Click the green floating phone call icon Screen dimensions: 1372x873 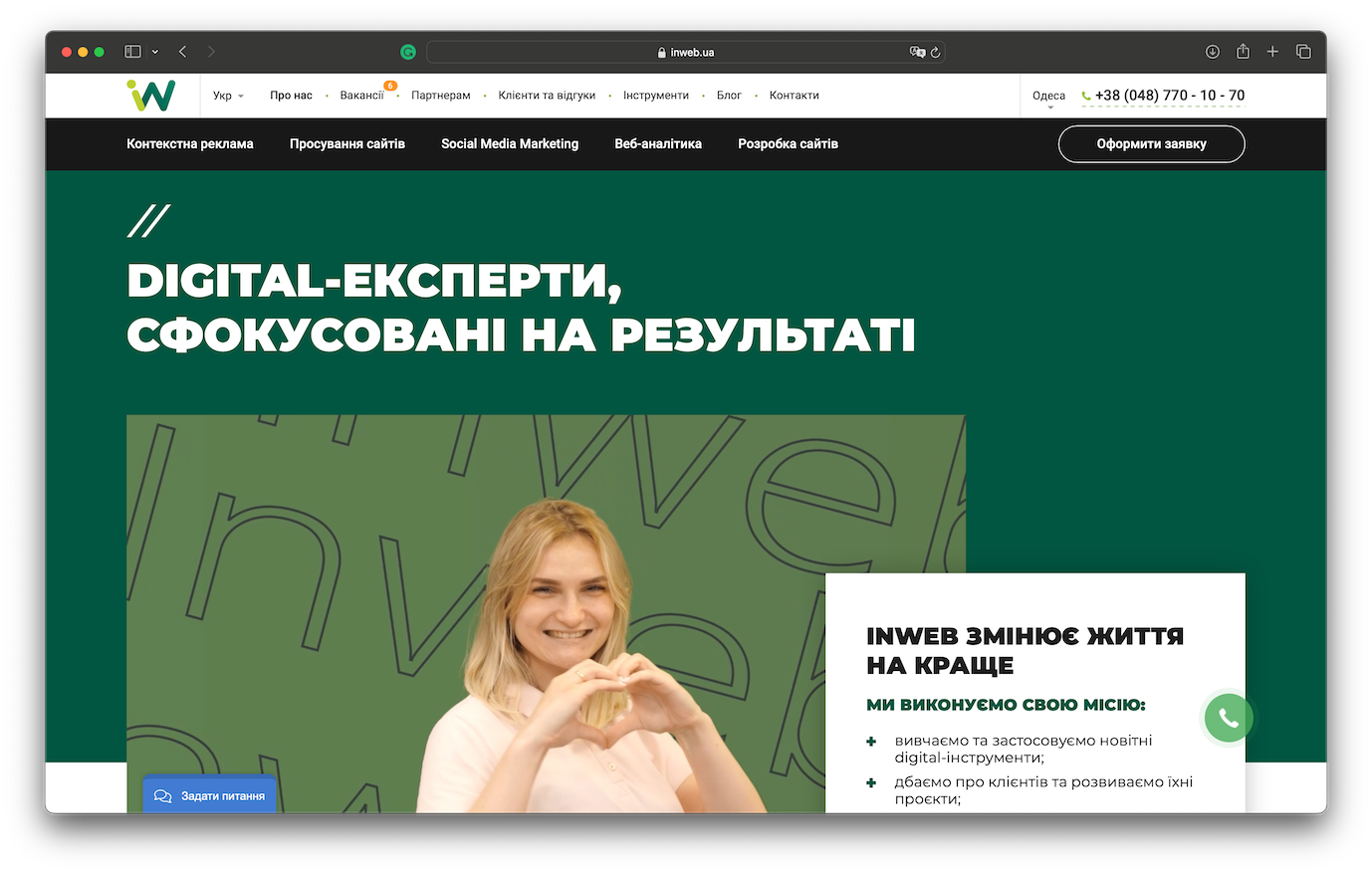tap(1229, 718)
